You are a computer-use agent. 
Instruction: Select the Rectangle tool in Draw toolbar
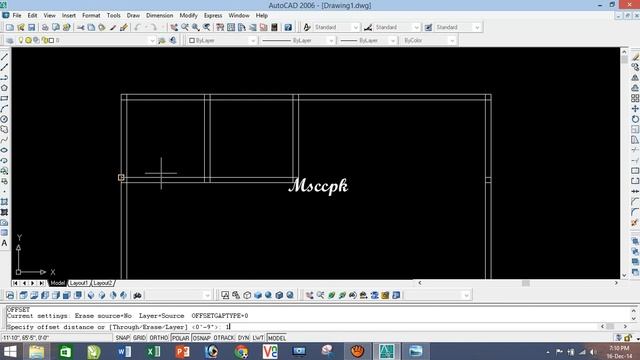coord(4,98)
